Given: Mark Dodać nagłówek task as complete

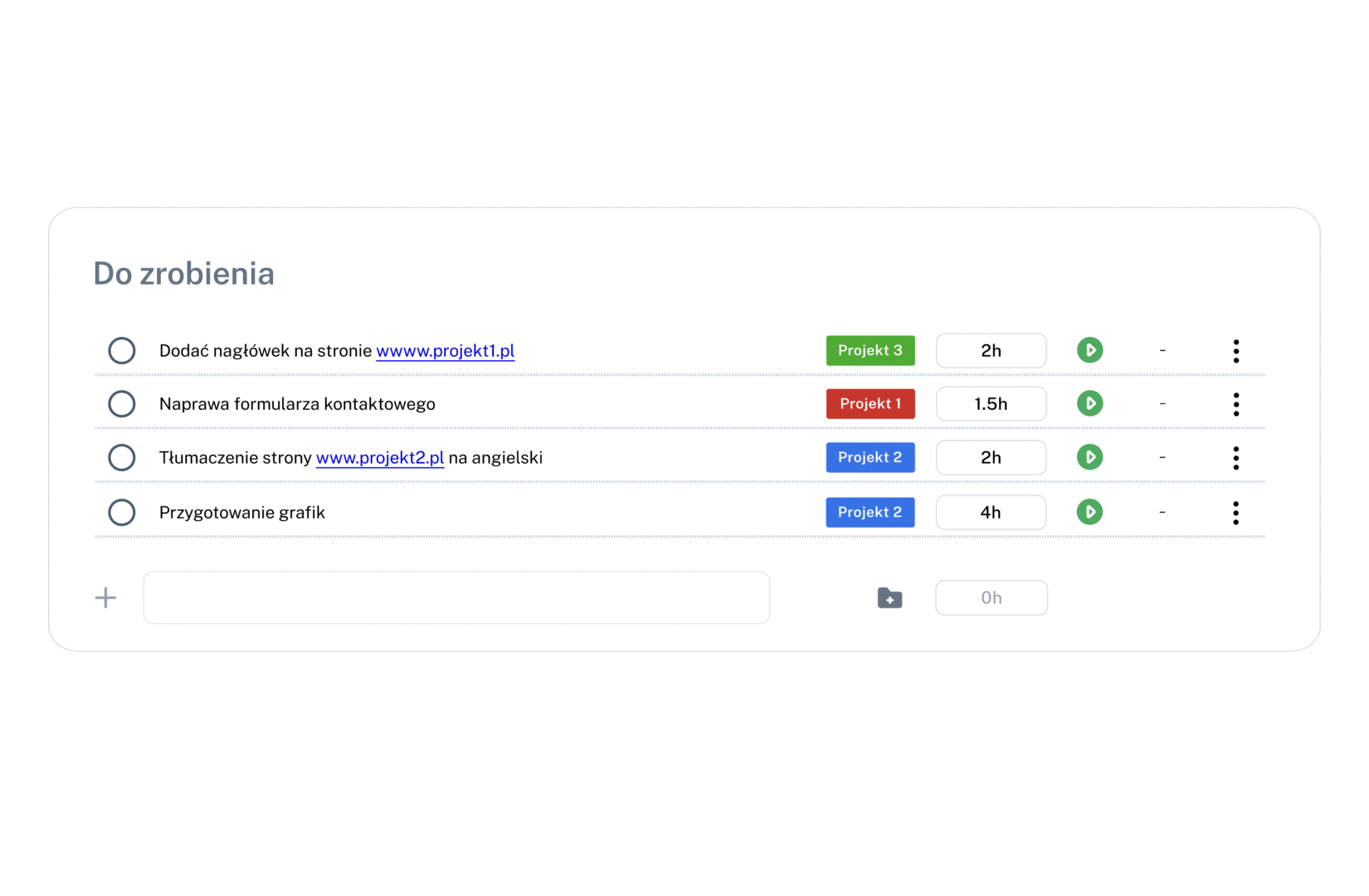Looking at the screenshot, I should coord(122,351).
